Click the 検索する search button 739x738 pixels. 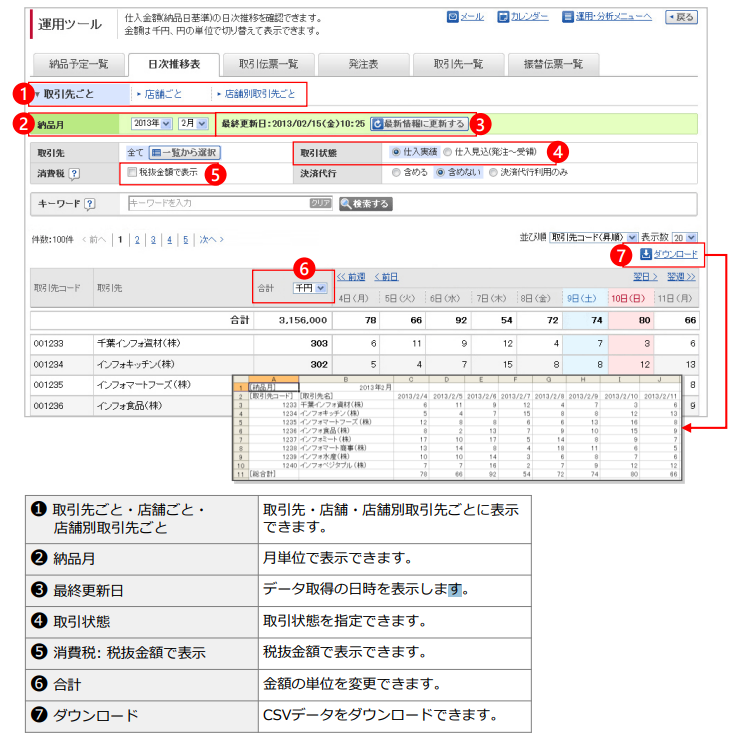(365, 204)
